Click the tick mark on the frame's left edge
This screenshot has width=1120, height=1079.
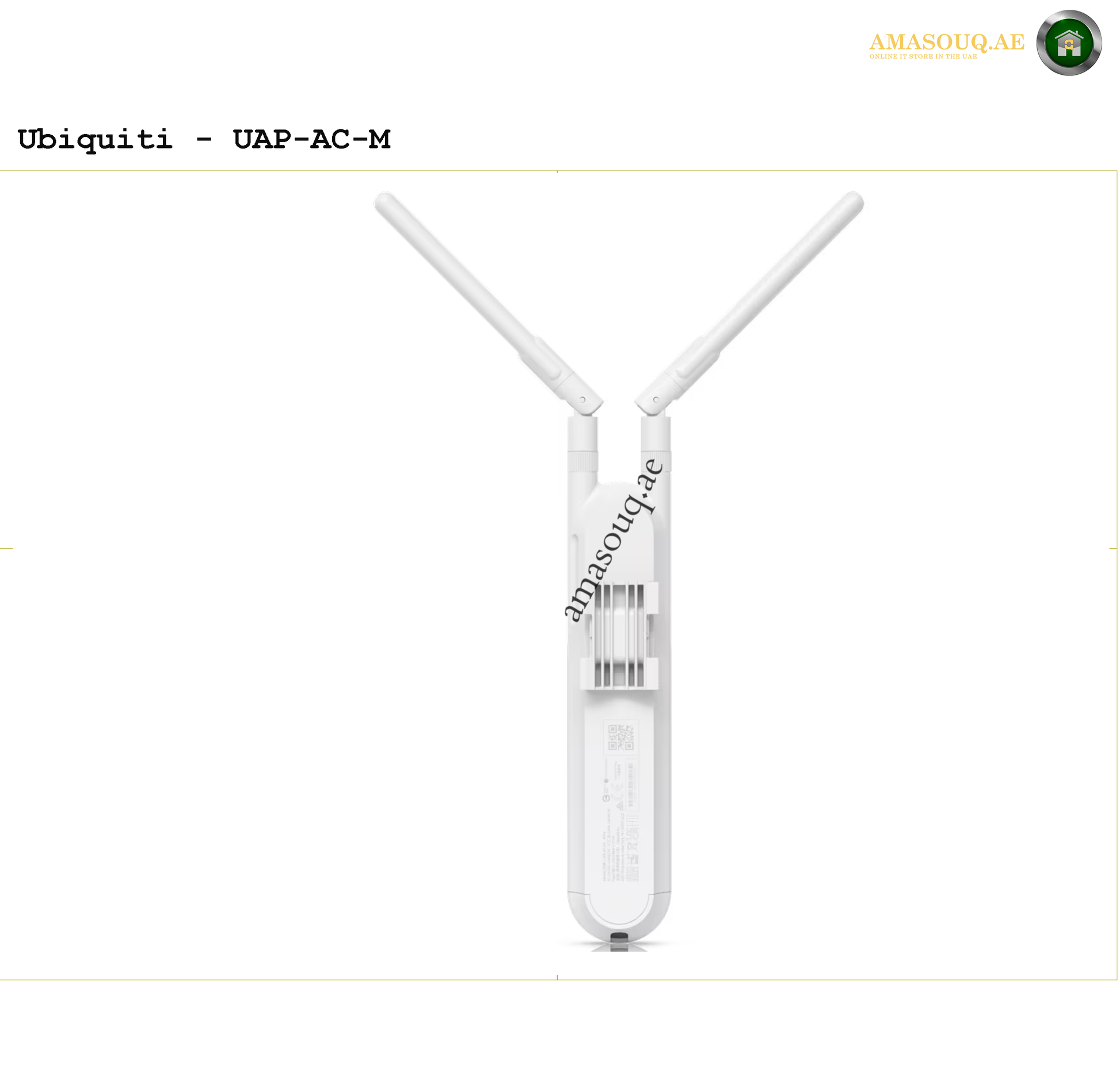[x=6, y=548]
